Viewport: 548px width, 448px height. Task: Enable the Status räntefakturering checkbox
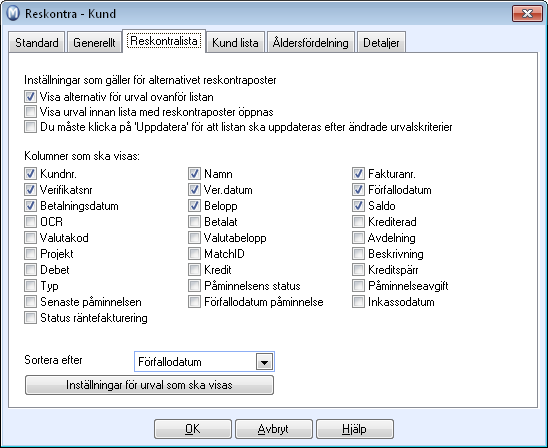coord(30,318)
